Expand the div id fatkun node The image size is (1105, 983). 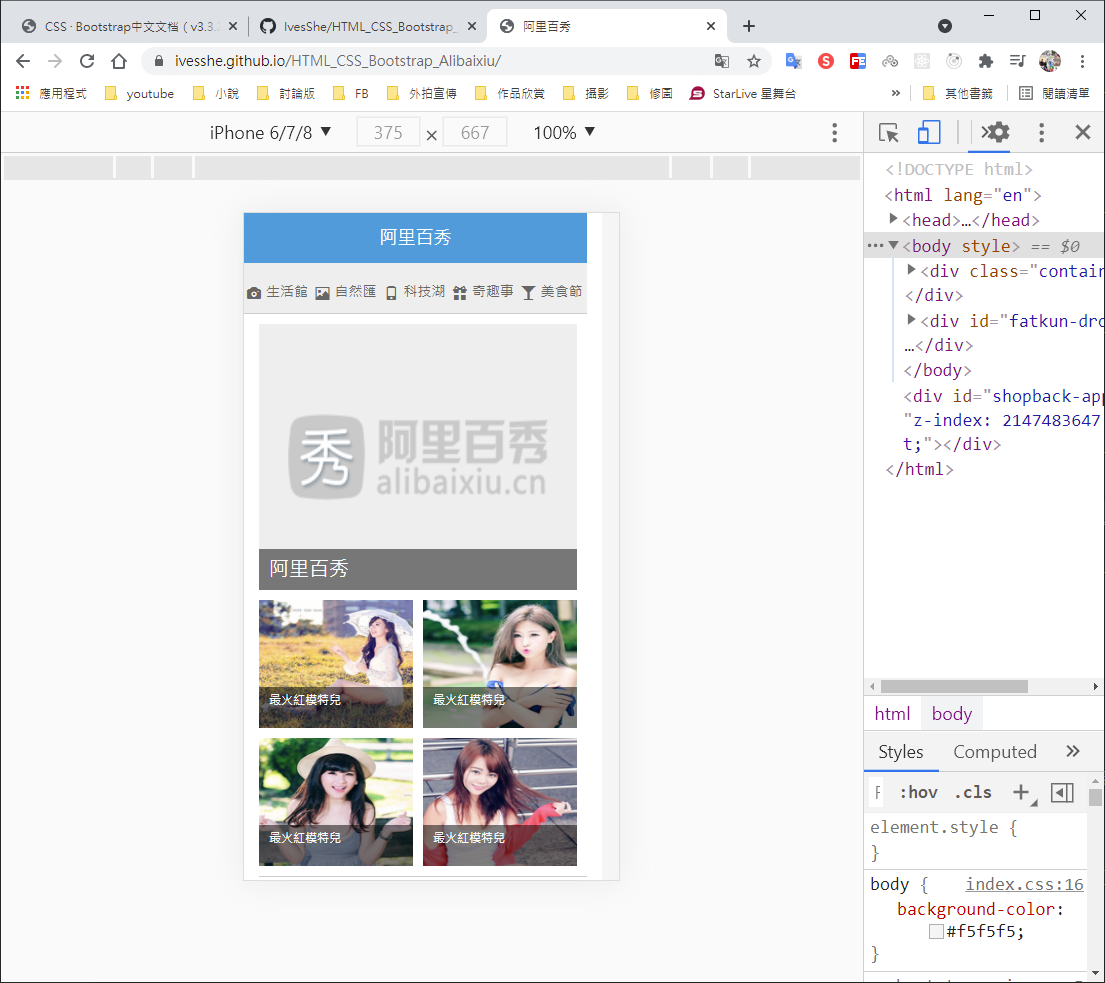pyautogui.click(x=911, y=320)
